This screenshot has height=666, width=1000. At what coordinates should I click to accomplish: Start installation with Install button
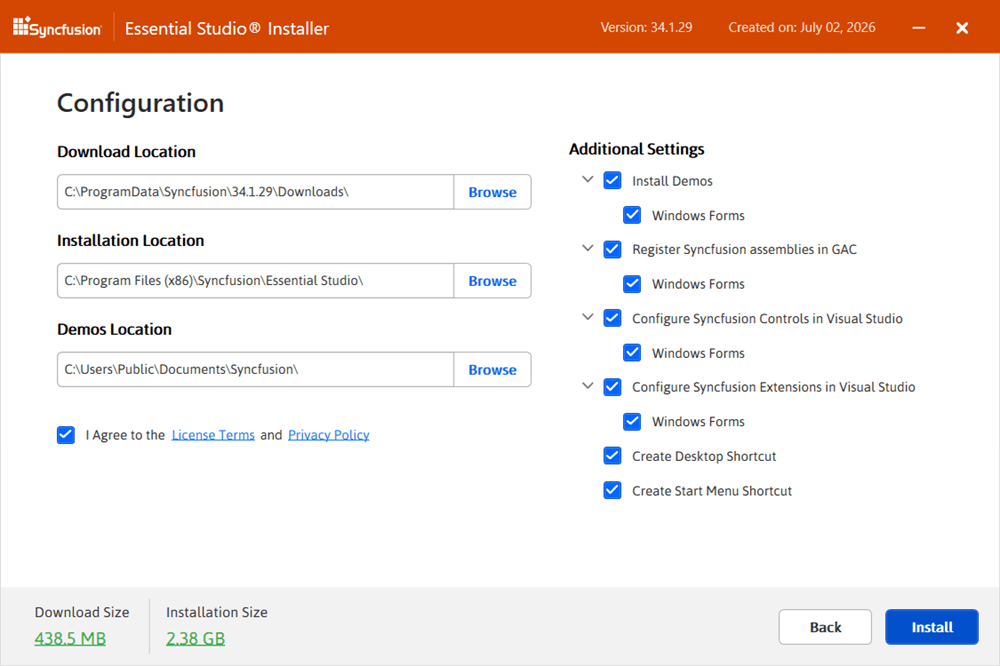click(x=932, y=627)
